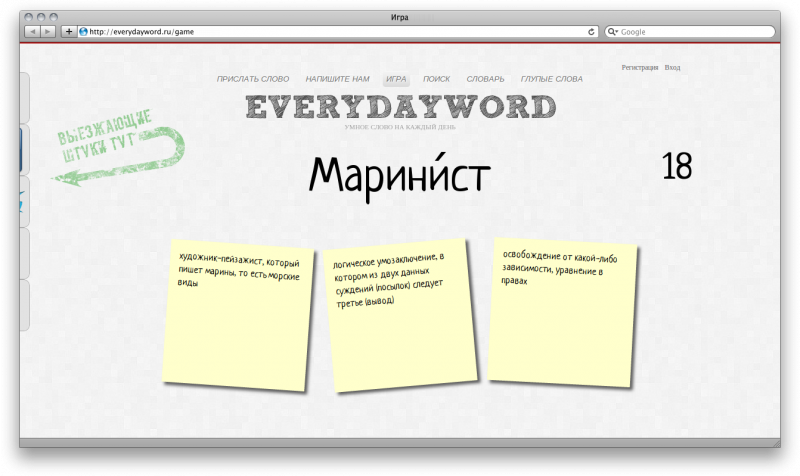Click the word Марини́ст

(399, 177)
